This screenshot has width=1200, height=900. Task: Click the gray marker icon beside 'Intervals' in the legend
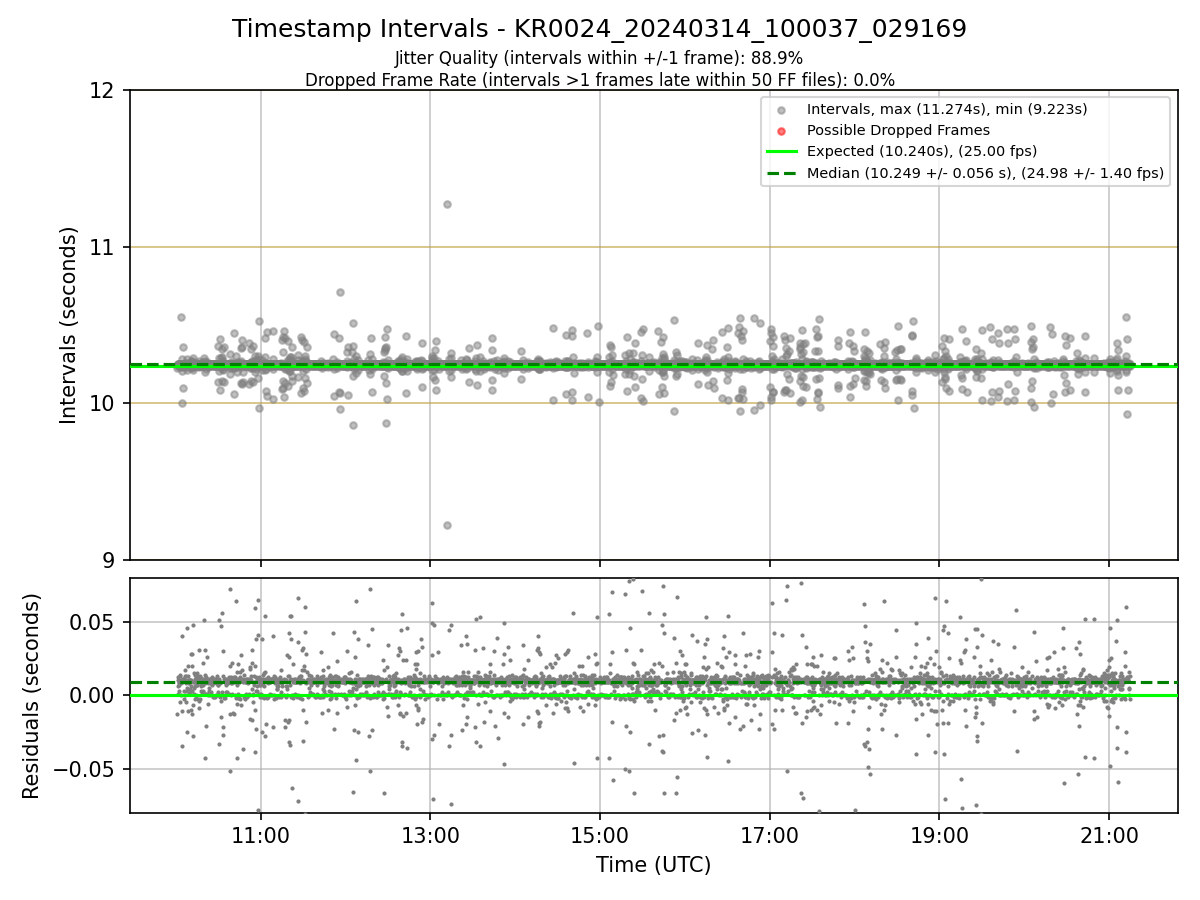pos(781,109)
